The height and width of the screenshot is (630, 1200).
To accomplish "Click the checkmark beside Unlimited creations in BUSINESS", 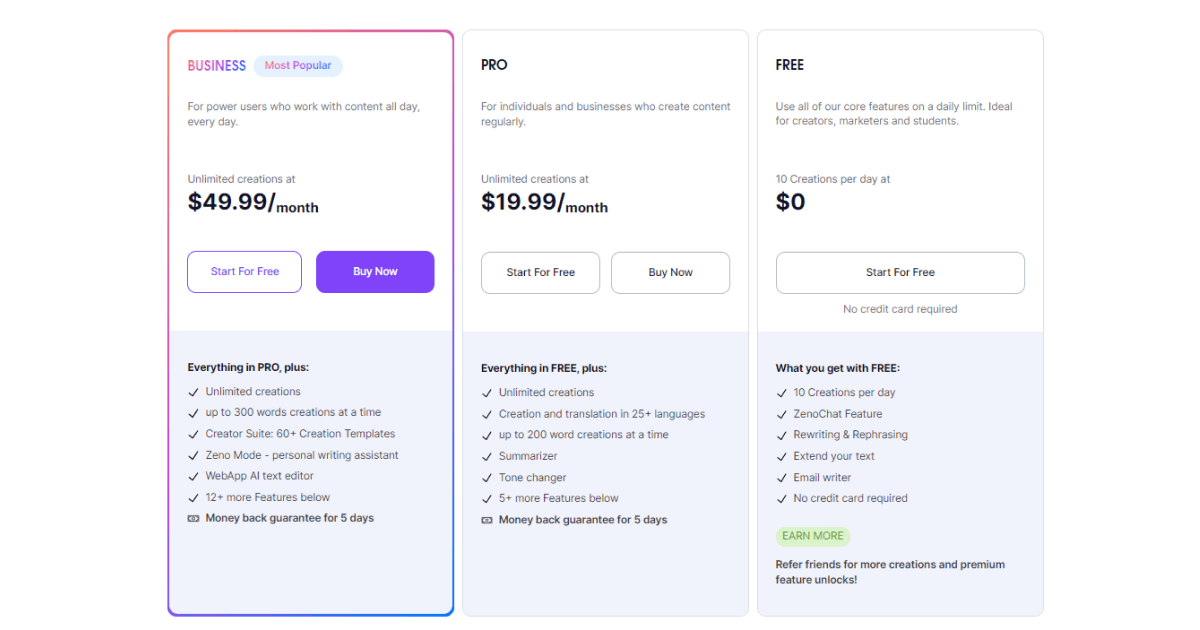I will 194,392.
